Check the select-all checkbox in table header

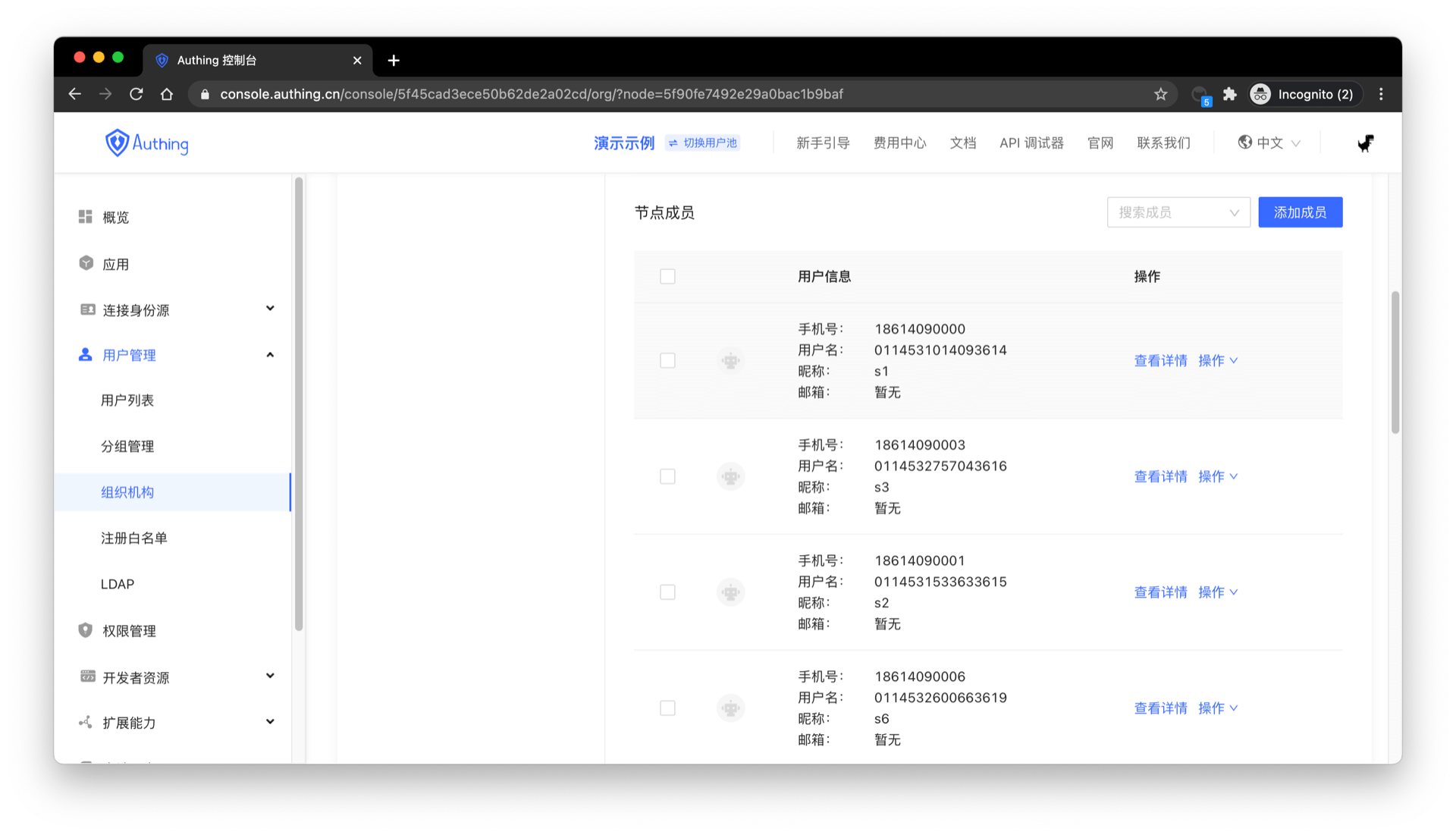[x=667, y=277]
